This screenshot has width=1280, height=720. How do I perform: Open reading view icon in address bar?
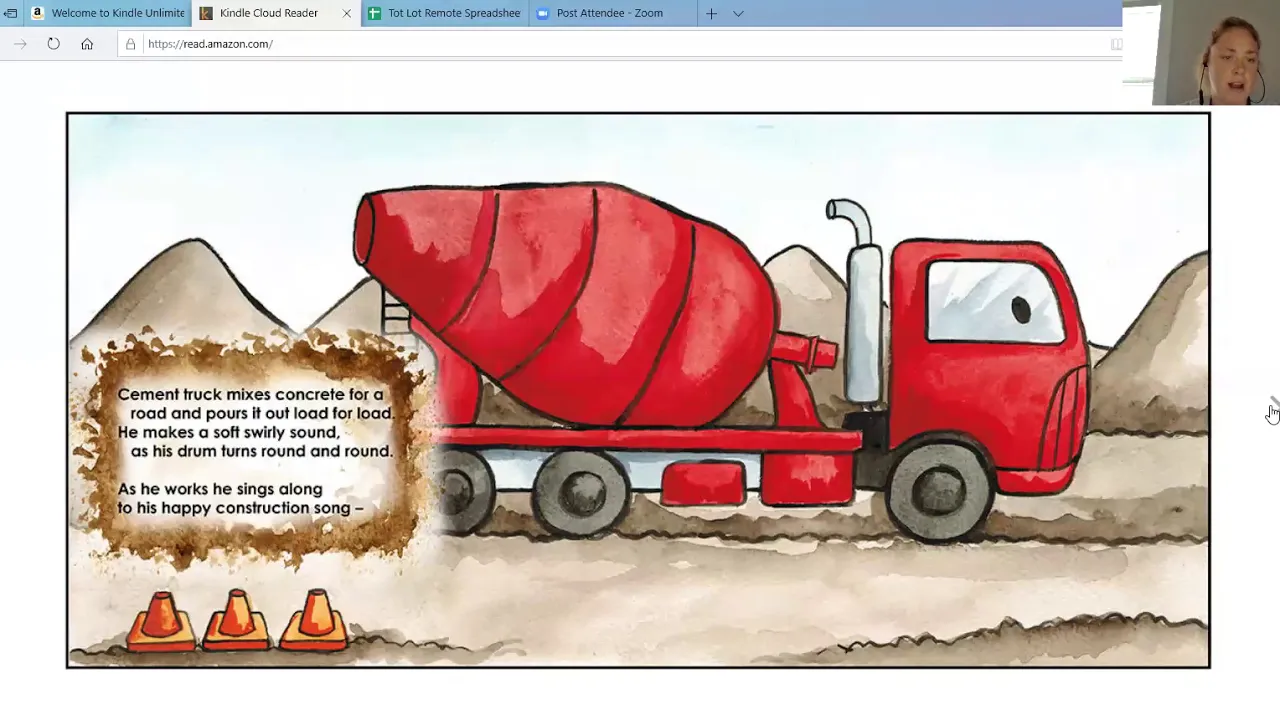1116,44
